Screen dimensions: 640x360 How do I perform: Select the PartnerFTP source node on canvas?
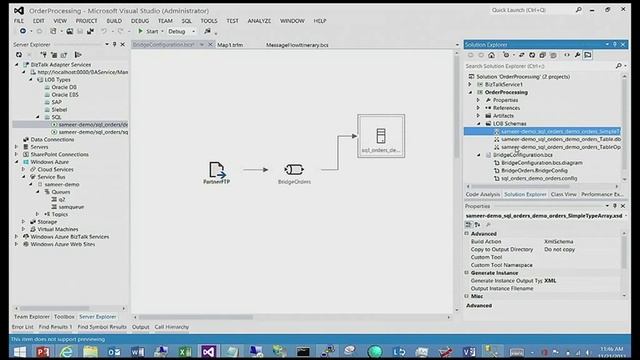click(x=217, y=173)
